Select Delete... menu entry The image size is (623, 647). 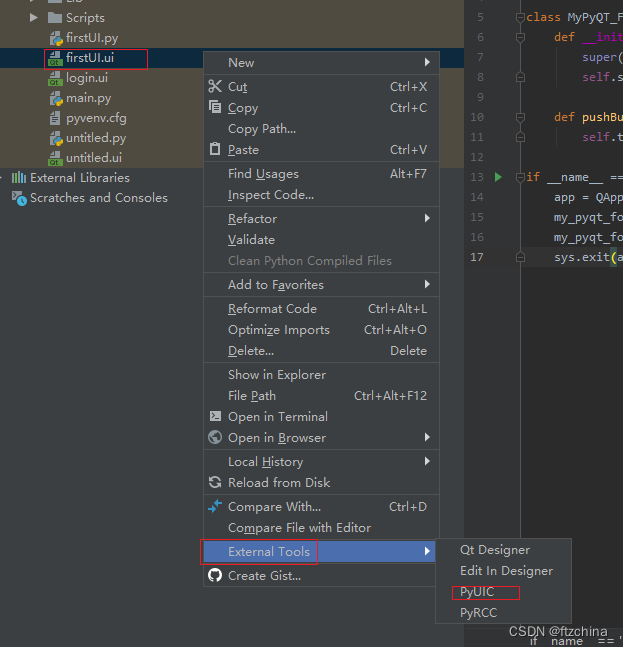coord(321,351)
